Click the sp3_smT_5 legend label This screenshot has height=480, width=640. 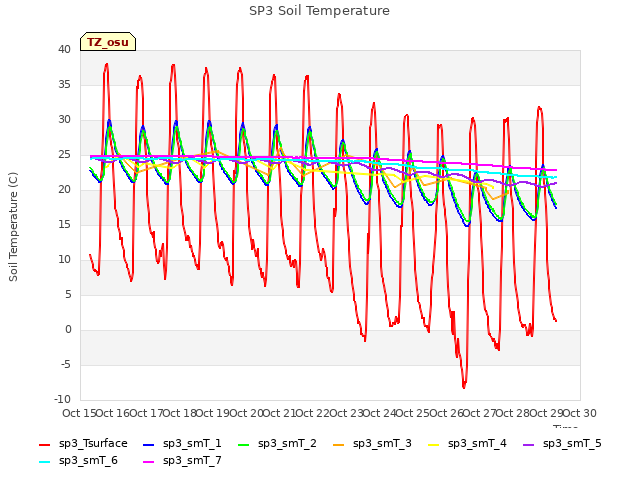click(572, 444)
